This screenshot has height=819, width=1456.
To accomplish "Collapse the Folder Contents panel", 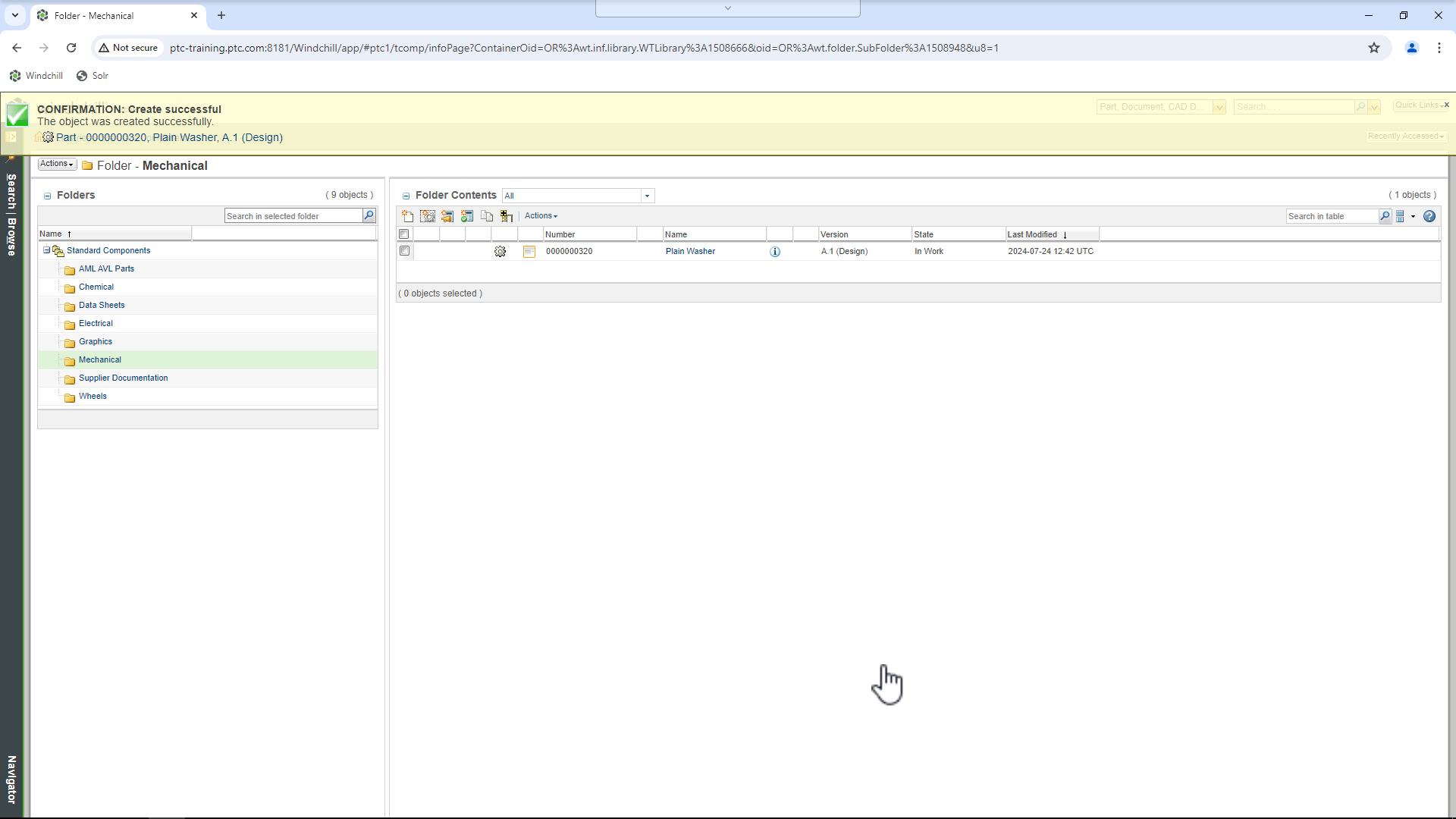I will click(406, 196).
